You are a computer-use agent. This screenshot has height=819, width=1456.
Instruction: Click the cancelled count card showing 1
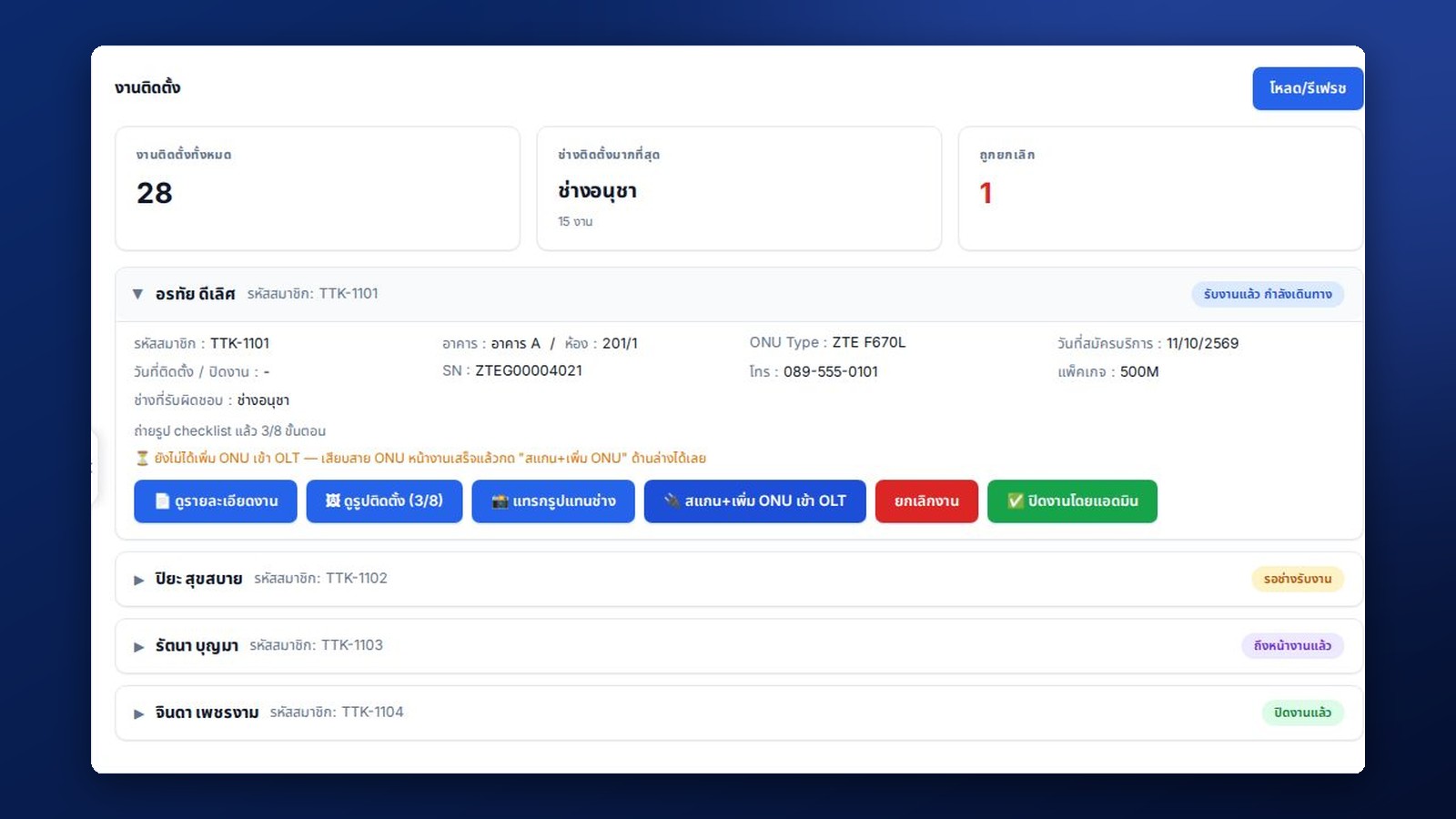coord(1160,188)
